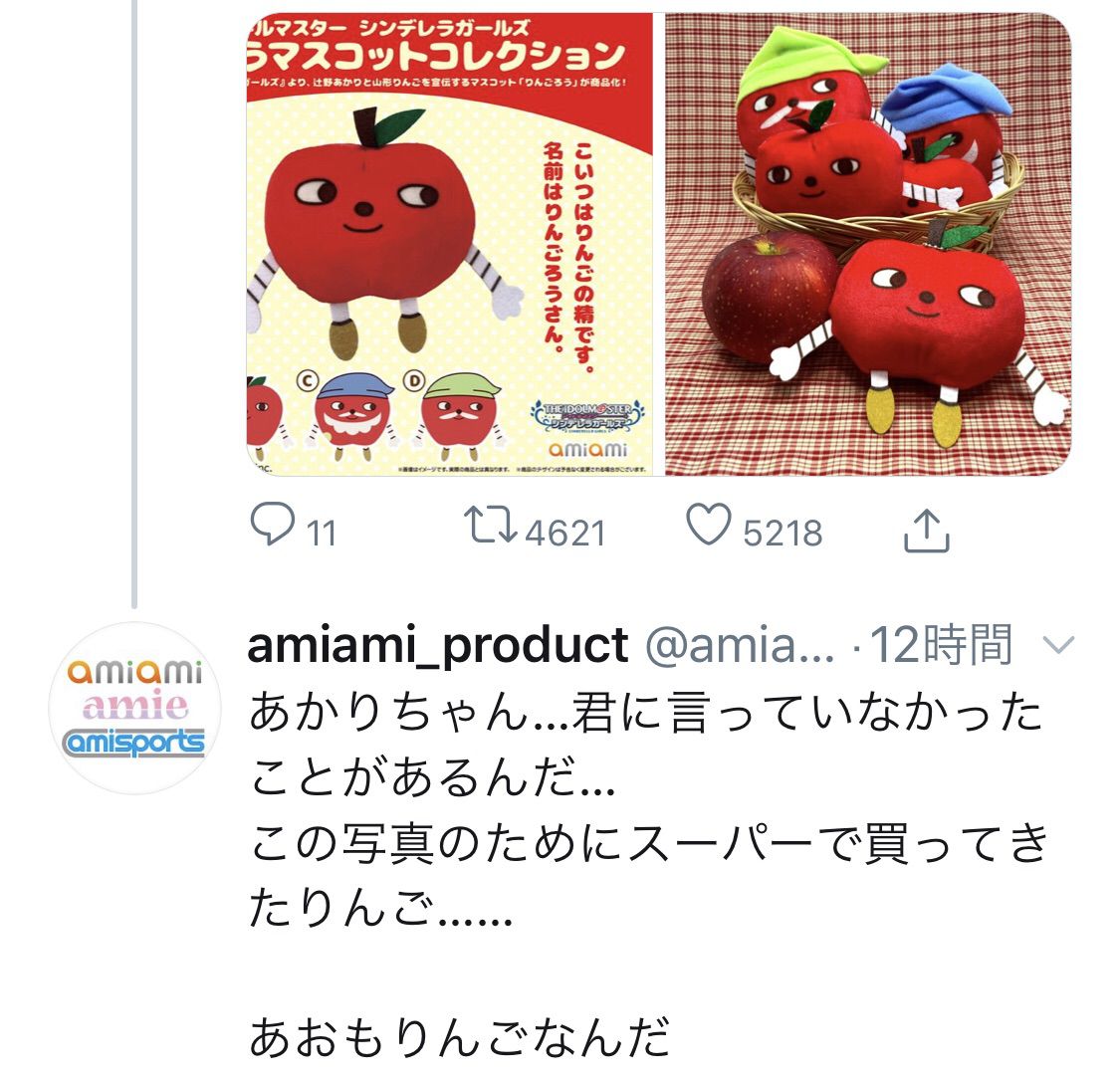Like the tweet with the heart icon
Viewport: 1120px width, 1080px height.
coord(709,525)
